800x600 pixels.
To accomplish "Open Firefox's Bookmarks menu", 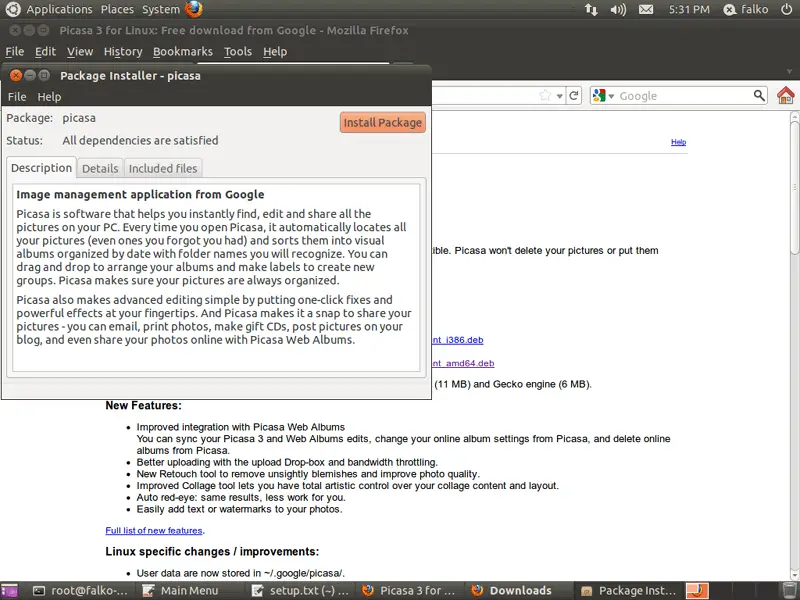I will [x=183, y=52].
